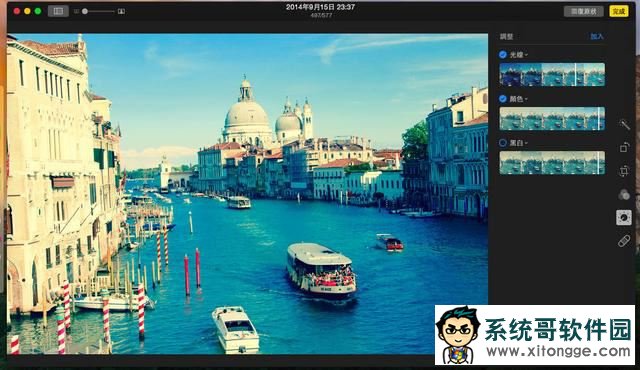Disable the 顏色 (Color) adjustment checkmark

(x=503, y=99)
